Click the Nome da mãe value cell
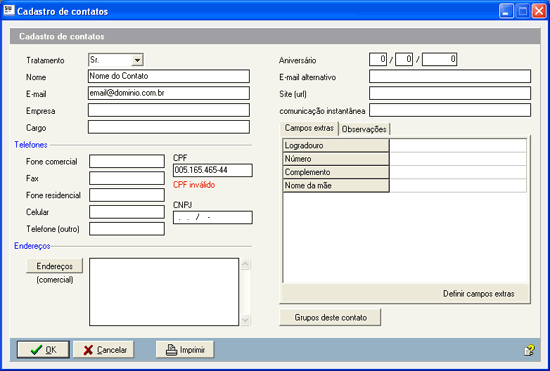This screenshot has width=550, height=371. pos(458,186)
